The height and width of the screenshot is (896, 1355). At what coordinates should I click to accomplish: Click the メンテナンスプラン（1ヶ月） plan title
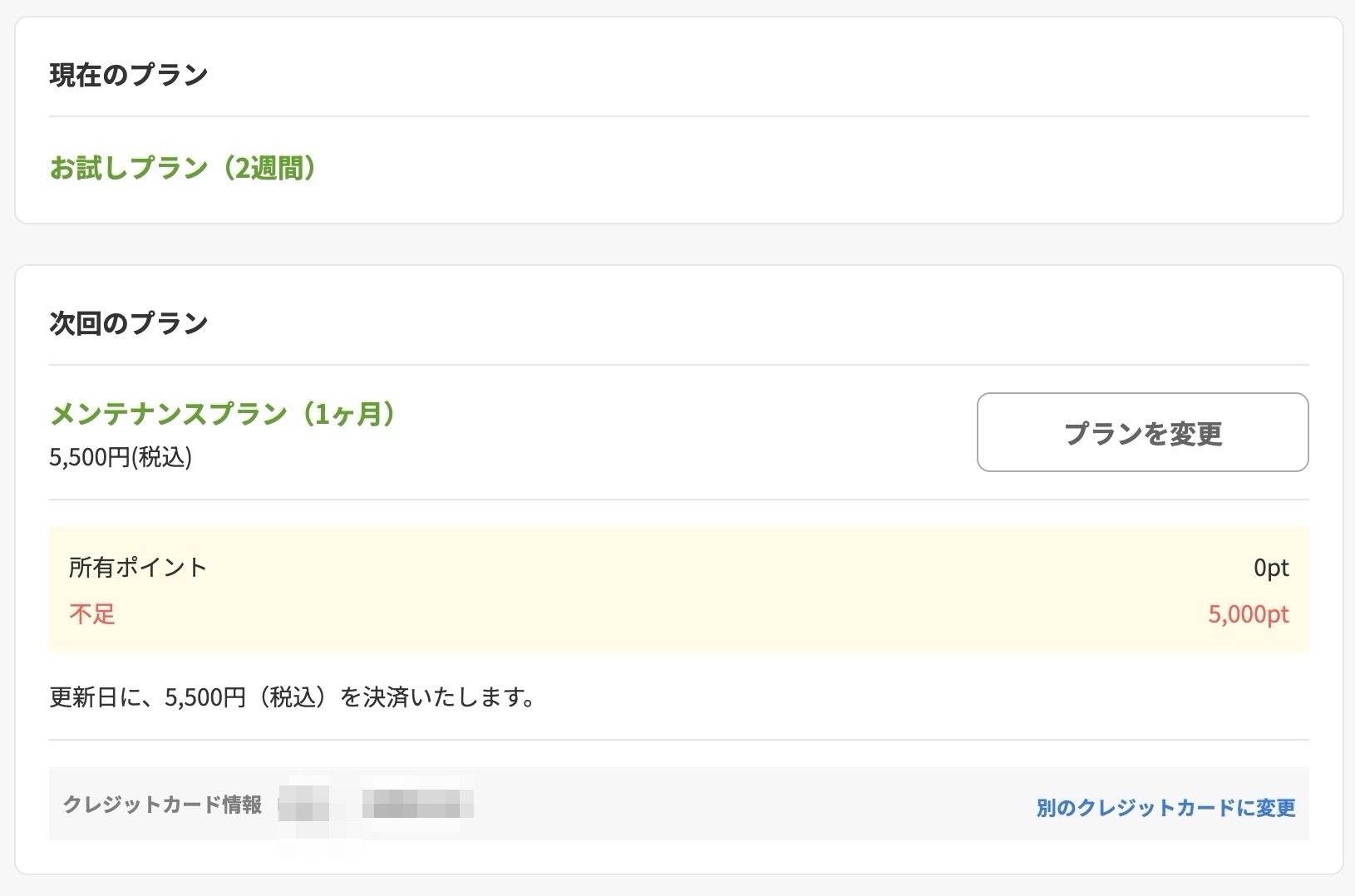tap(223, 413)
